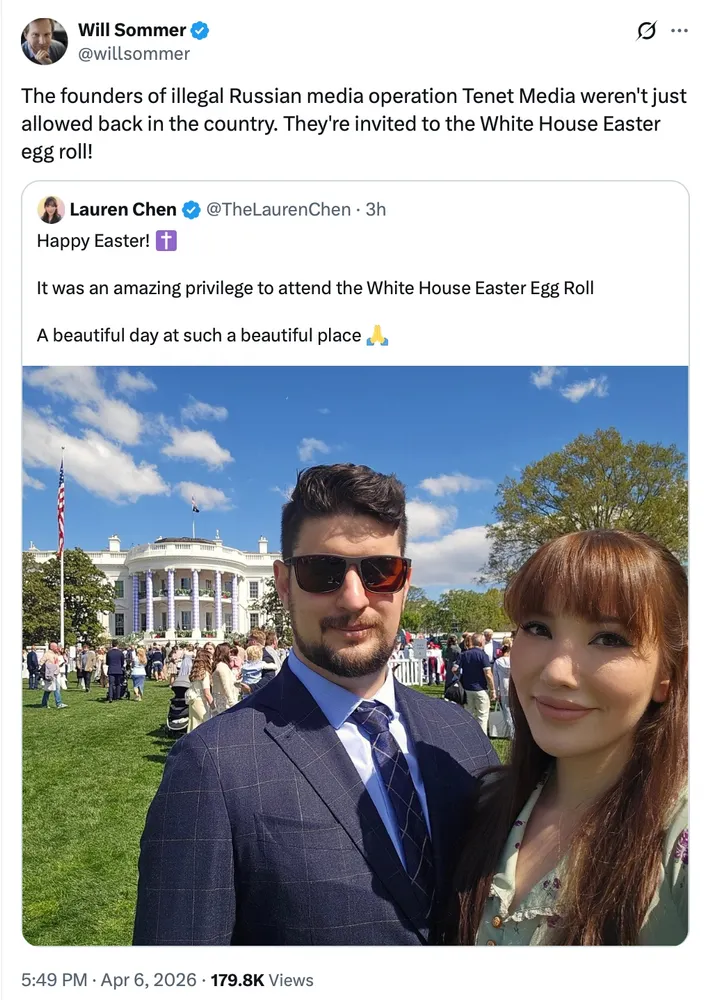
Task: Open the Grok slashed-circle icon
Action: coord(646,30)
